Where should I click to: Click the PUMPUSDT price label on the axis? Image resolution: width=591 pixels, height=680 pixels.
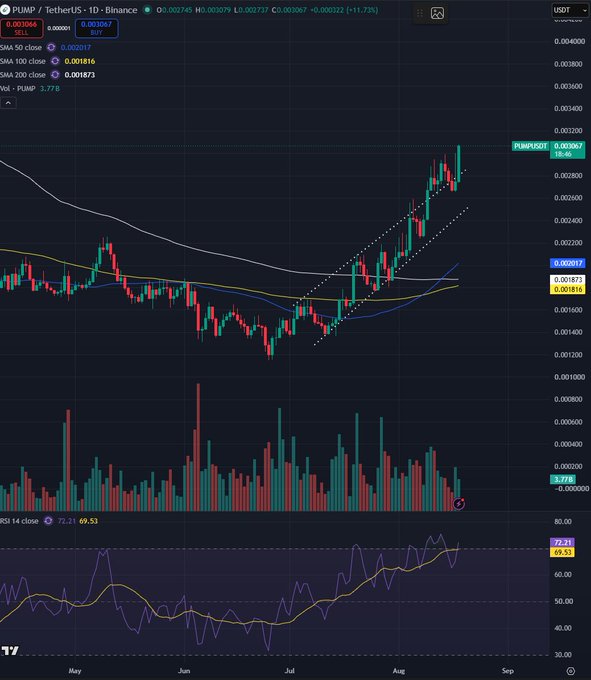click(530, 146)
